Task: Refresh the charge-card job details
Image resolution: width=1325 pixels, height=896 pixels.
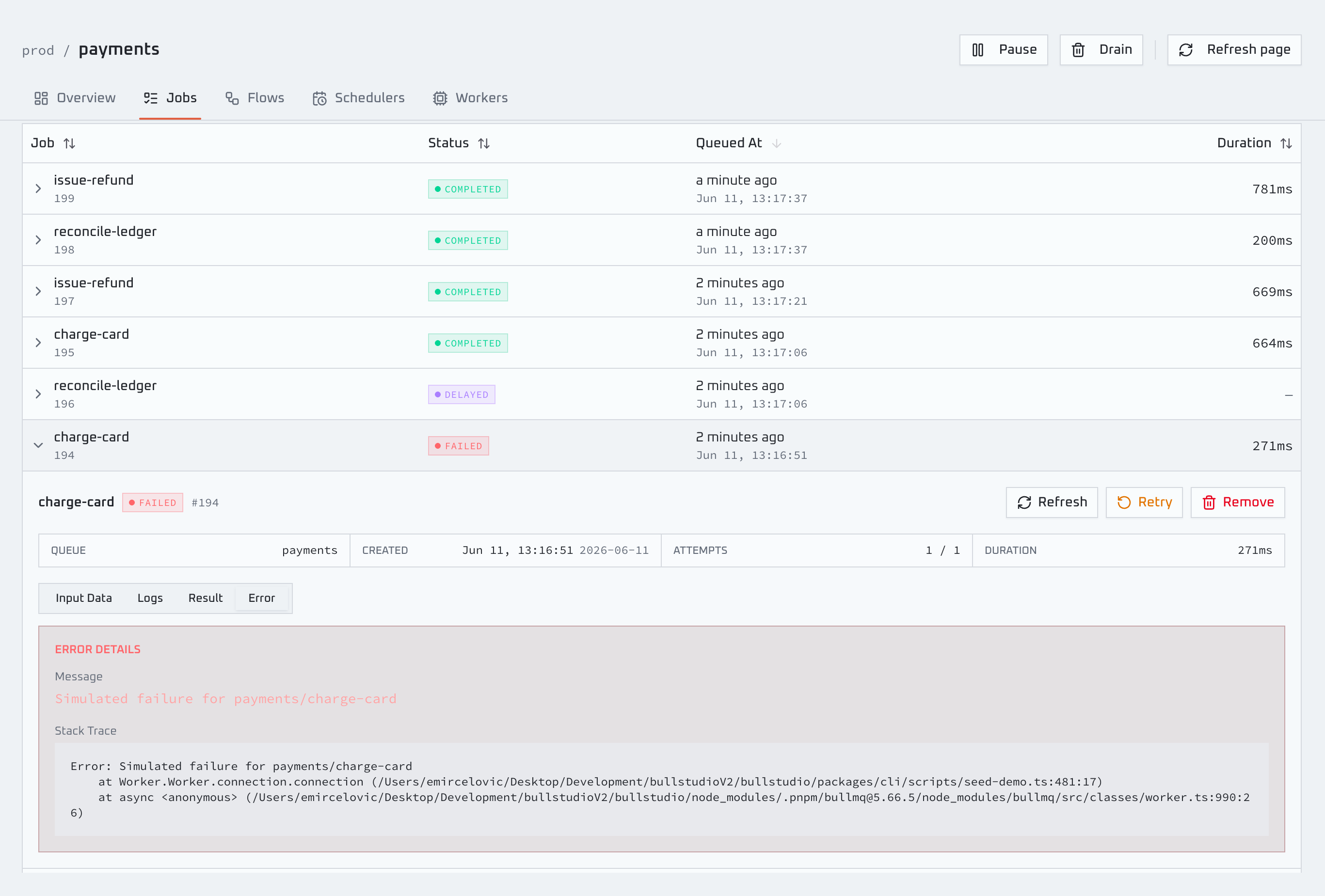Action: (1052, 502)
